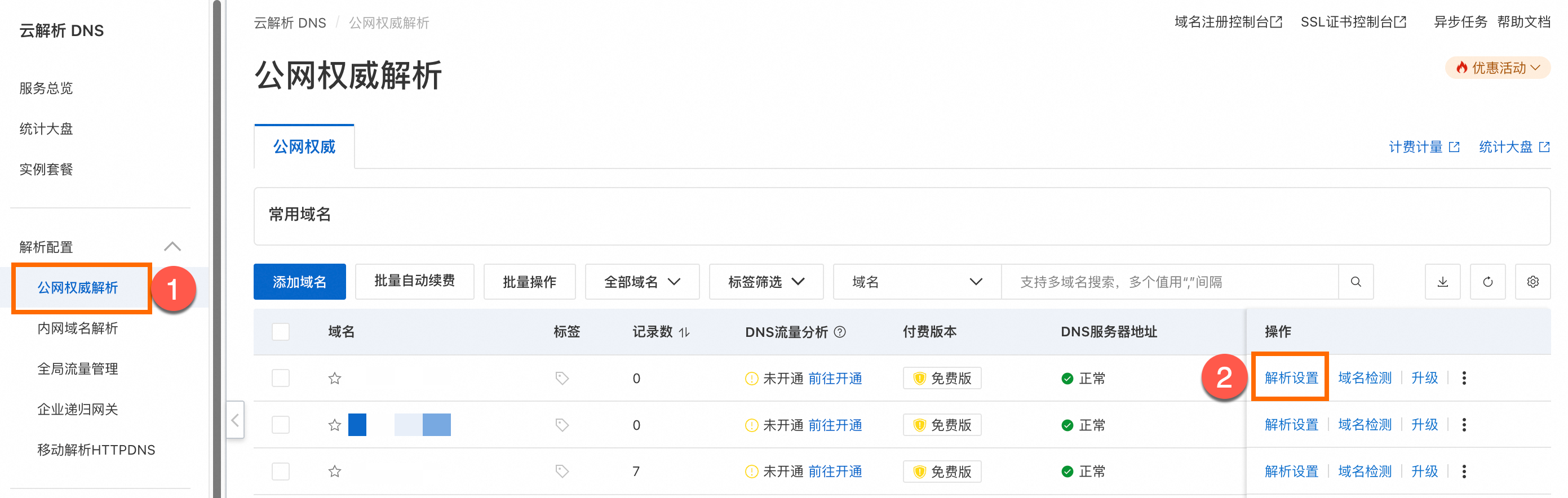1568x498 pixels.
Task: Click the search magnifier icon
Action: click(1356, 282)
